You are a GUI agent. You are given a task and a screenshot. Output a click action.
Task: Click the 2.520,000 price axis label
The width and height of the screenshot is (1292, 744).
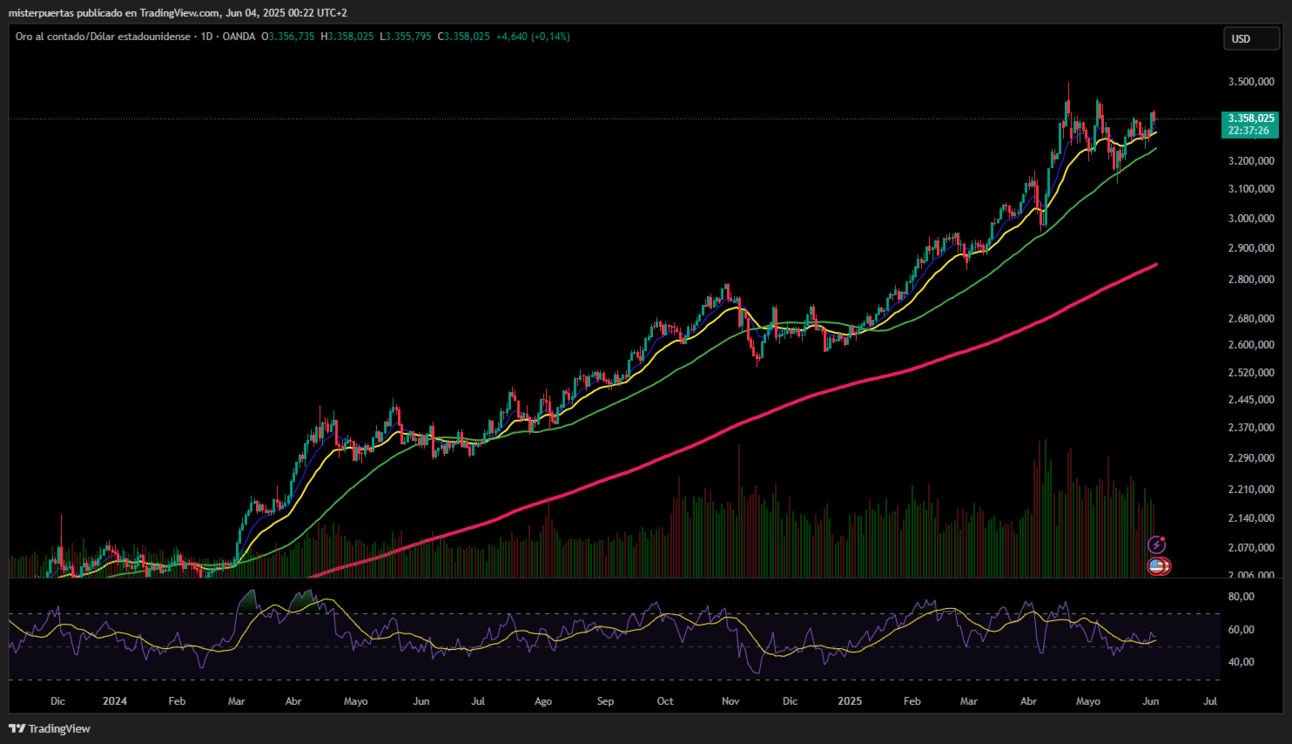tap(1250, 372)
